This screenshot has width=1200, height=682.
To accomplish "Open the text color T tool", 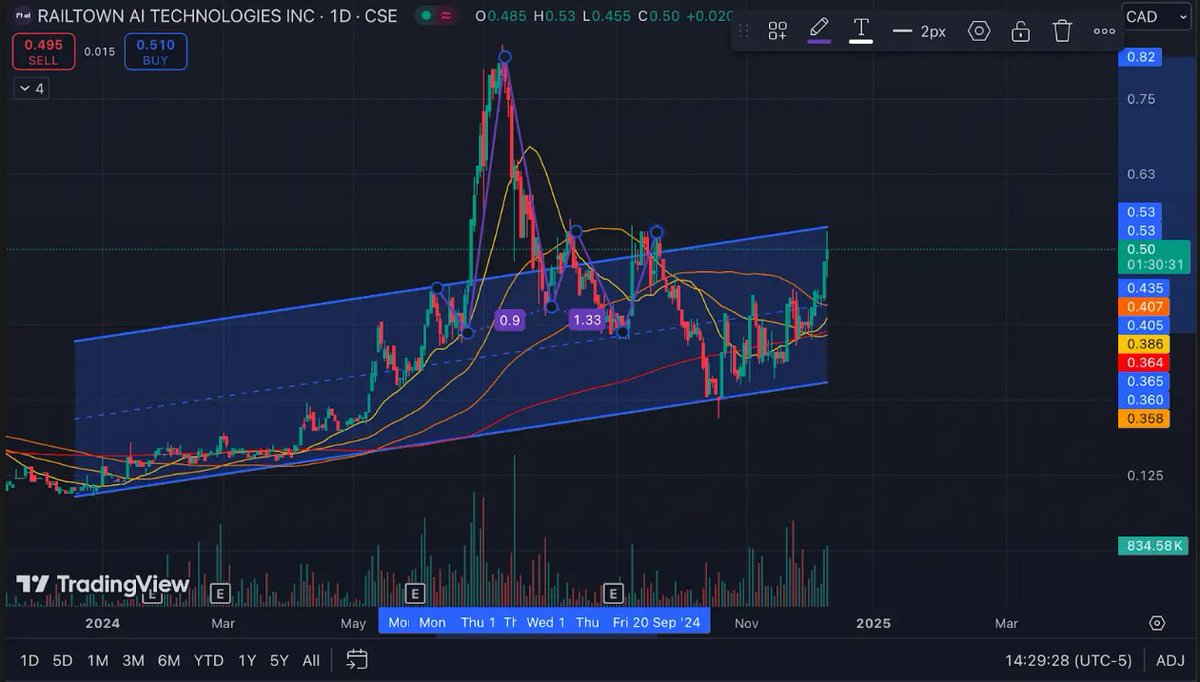I will tap(861, 30).
